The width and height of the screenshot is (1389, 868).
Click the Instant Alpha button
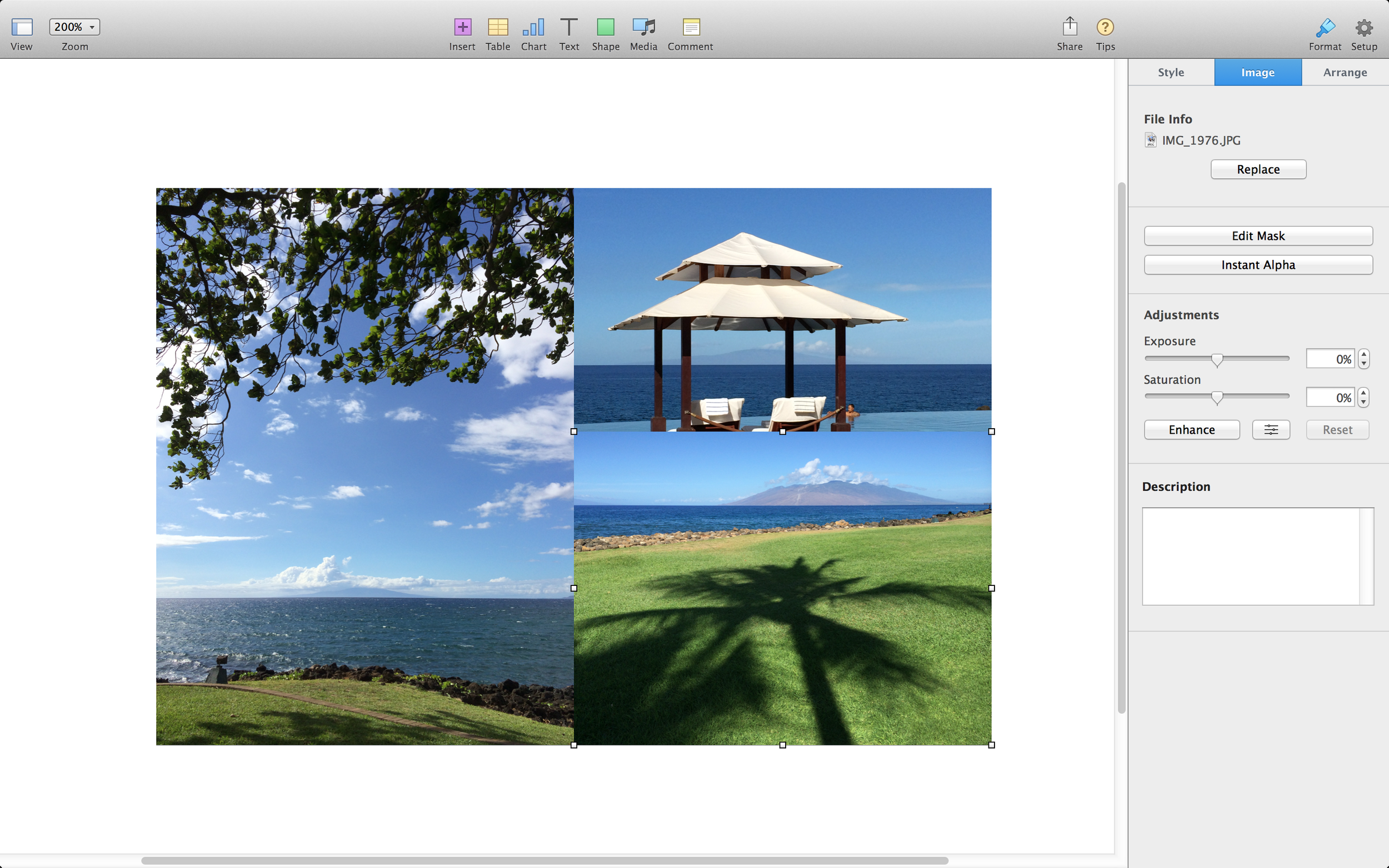click(1258, 265)
